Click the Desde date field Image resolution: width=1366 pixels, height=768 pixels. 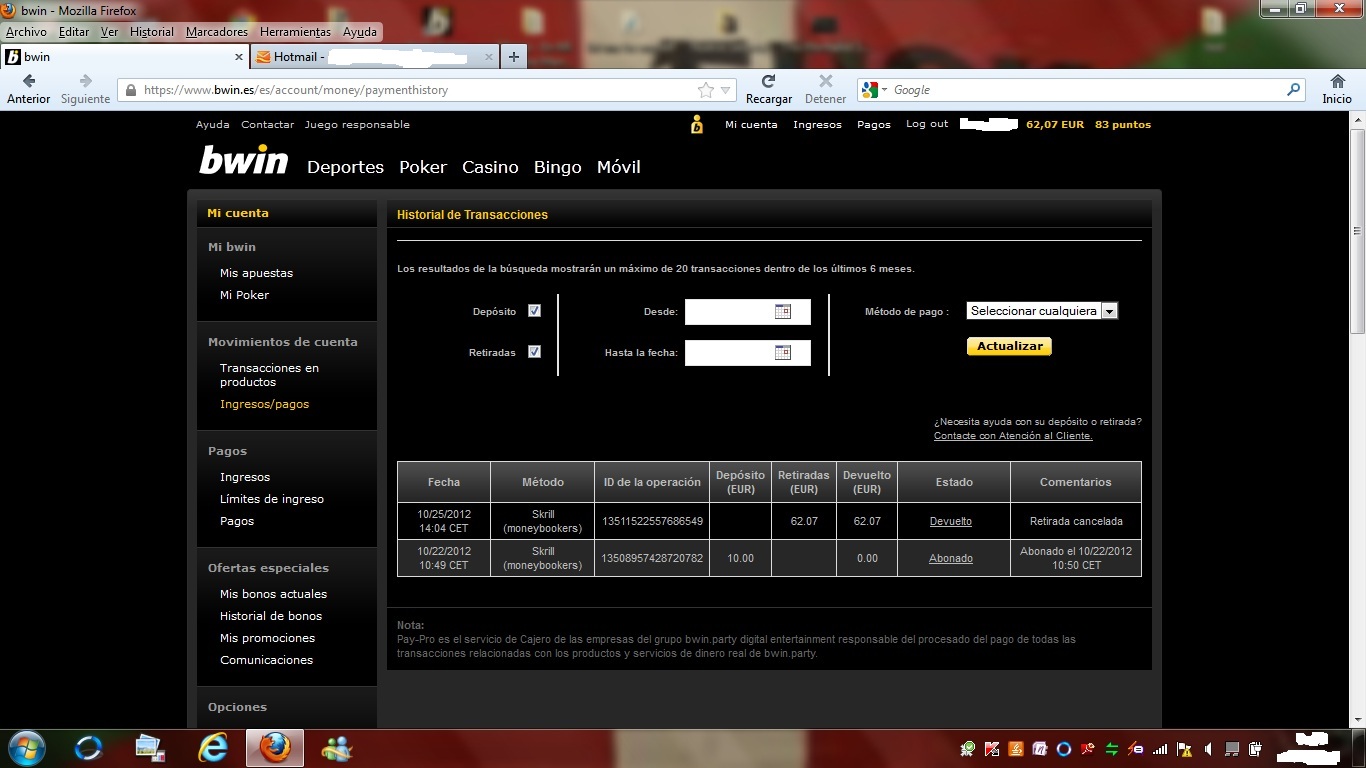(x=748, y=311)
